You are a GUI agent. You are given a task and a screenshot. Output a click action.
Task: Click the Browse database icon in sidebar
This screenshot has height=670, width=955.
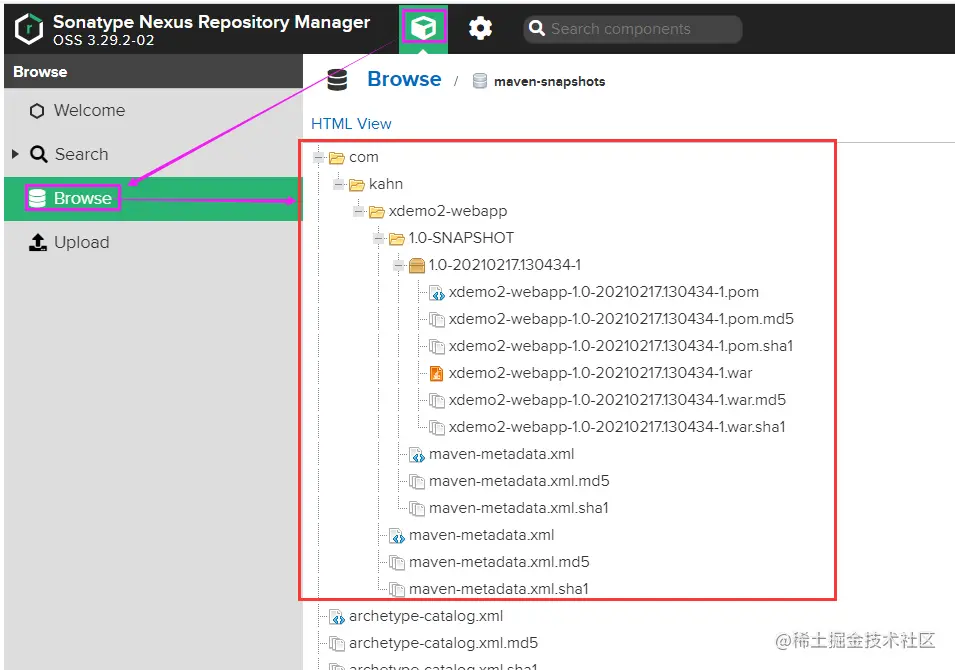37,198
